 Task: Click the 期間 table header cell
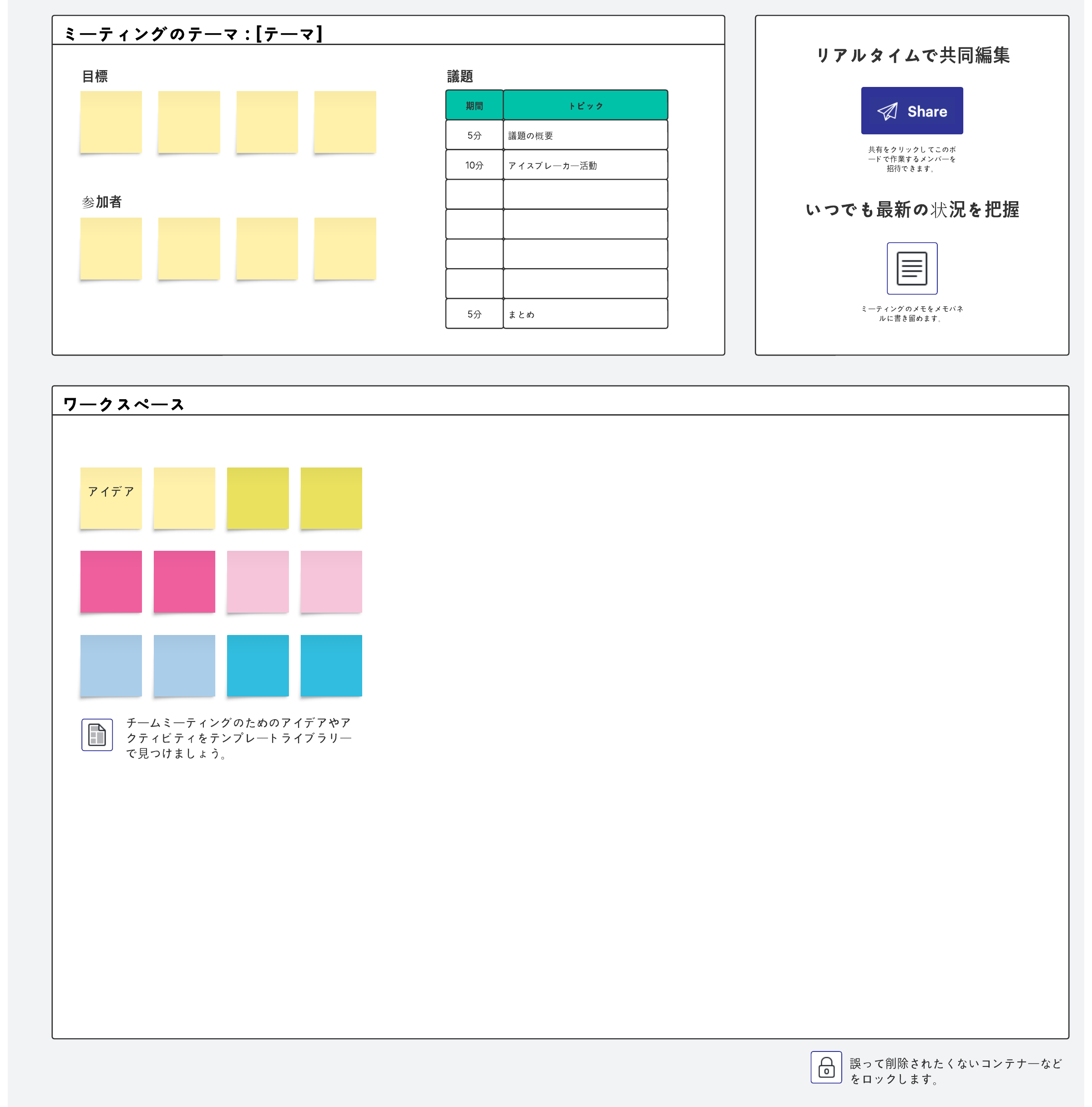[x=474, y=106]
